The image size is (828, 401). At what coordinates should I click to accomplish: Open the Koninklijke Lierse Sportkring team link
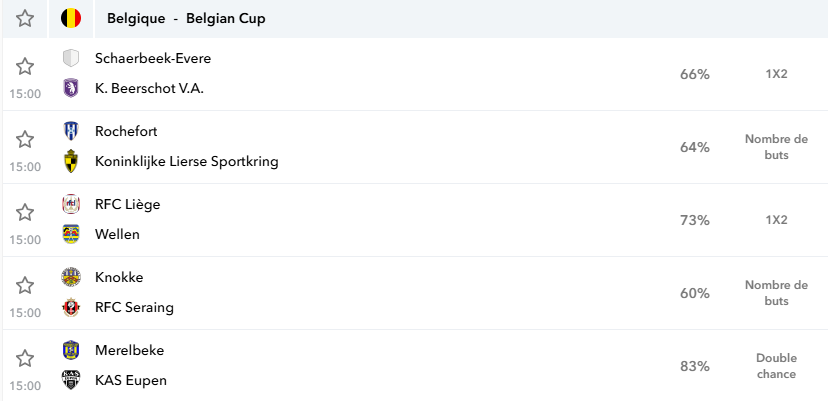click(186, 161)
